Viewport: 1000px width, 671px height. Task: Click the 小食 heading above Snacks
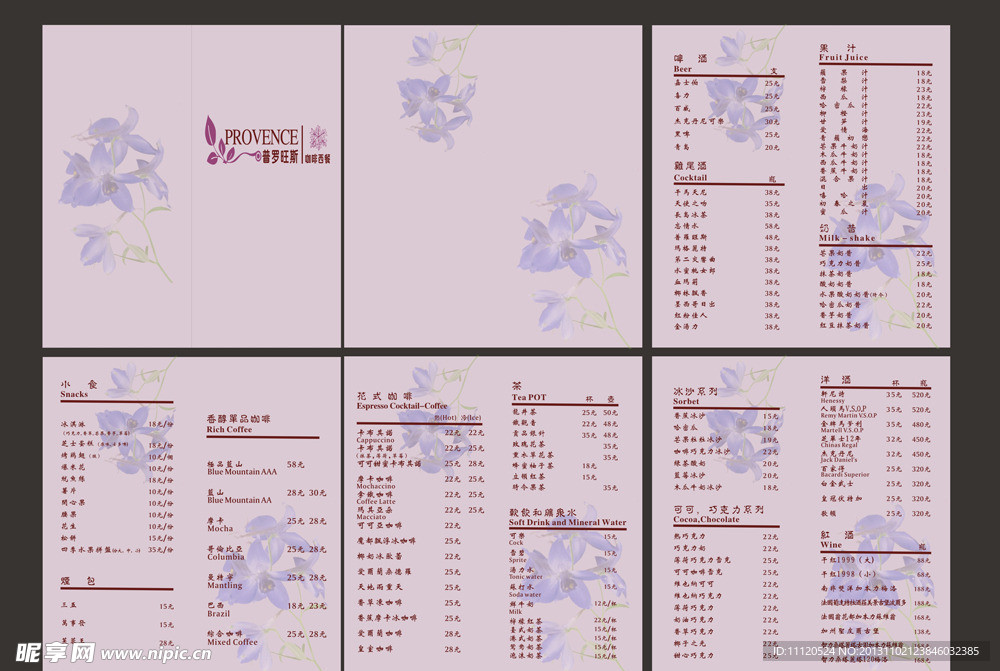(79, 385)
